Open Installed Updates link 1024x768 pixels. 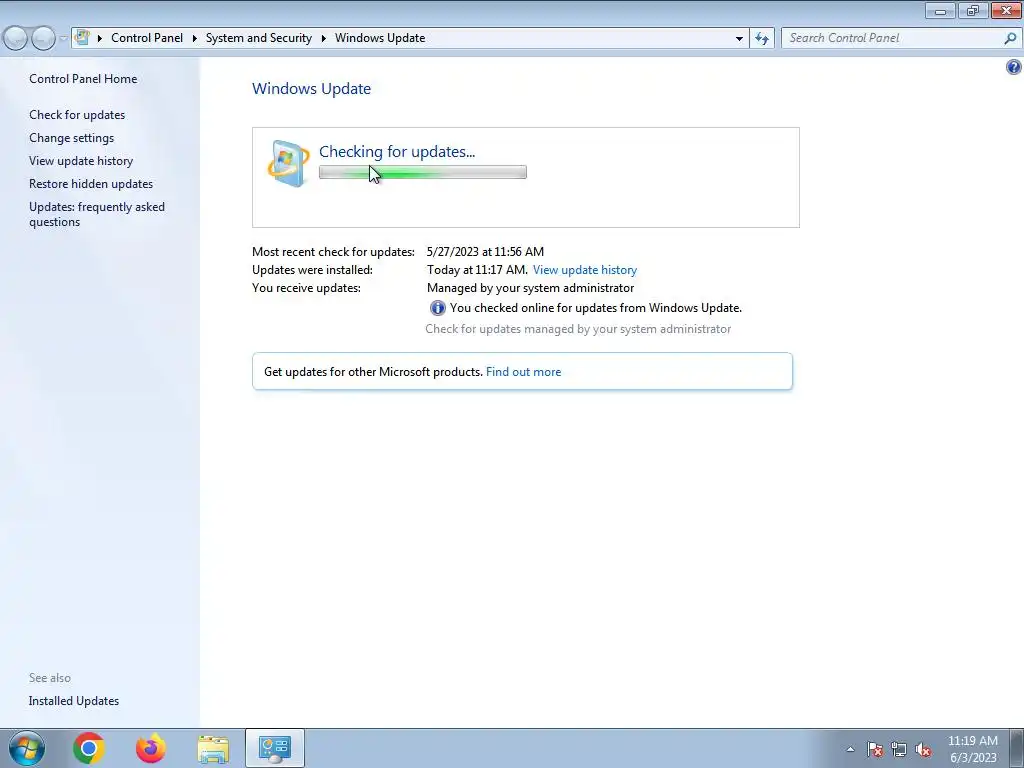coord(74,701)
